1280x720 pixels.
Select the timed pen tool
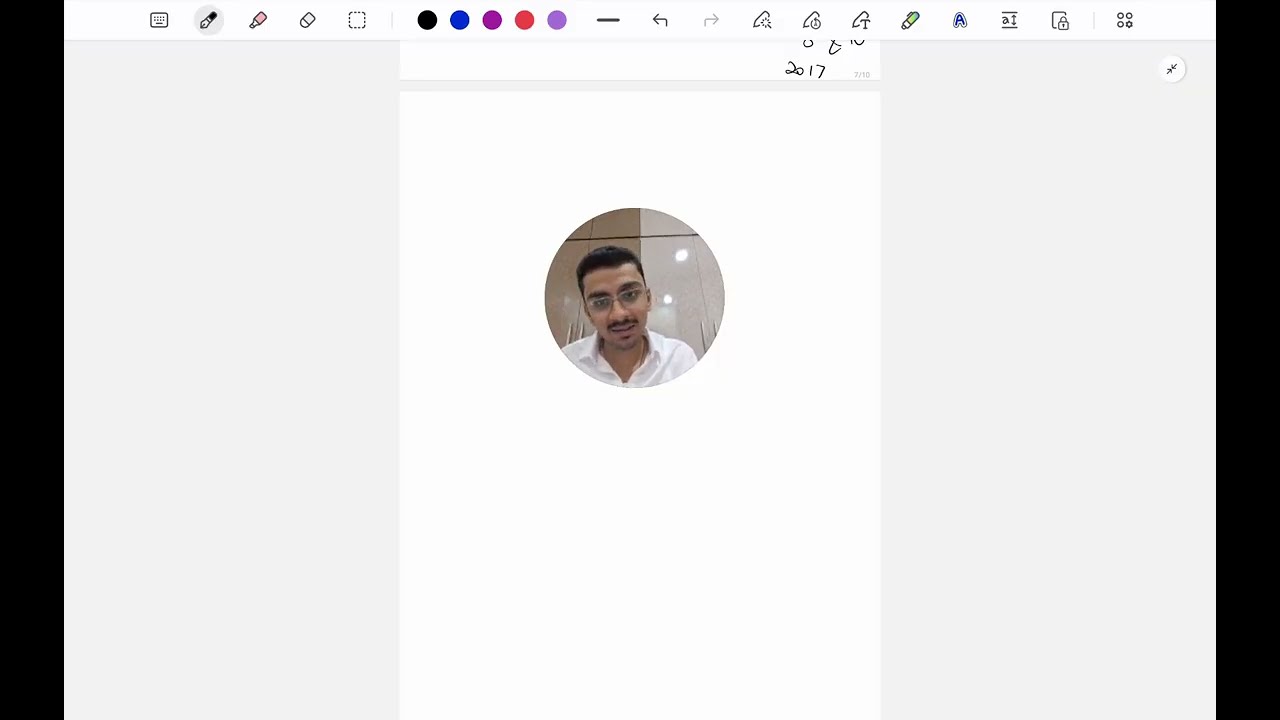point(812,20)
